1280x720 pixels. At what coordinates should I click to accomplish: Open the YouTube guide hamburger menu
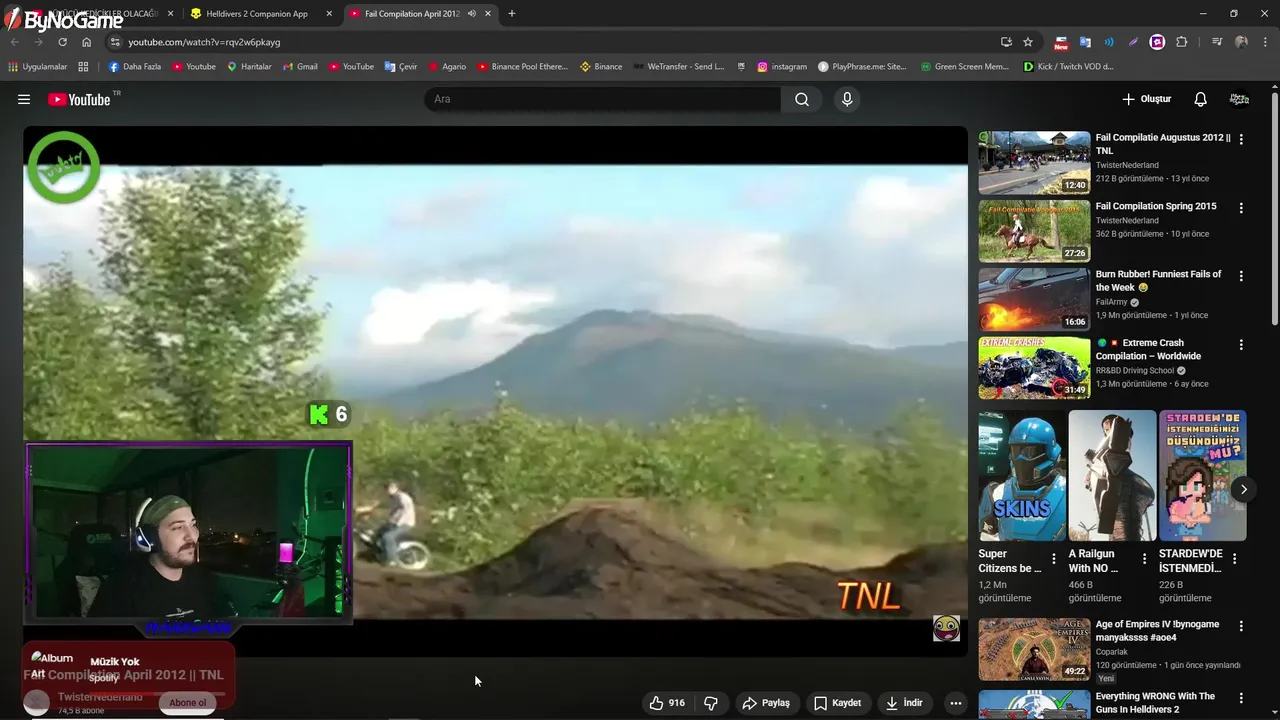click(x=24, y=99)
